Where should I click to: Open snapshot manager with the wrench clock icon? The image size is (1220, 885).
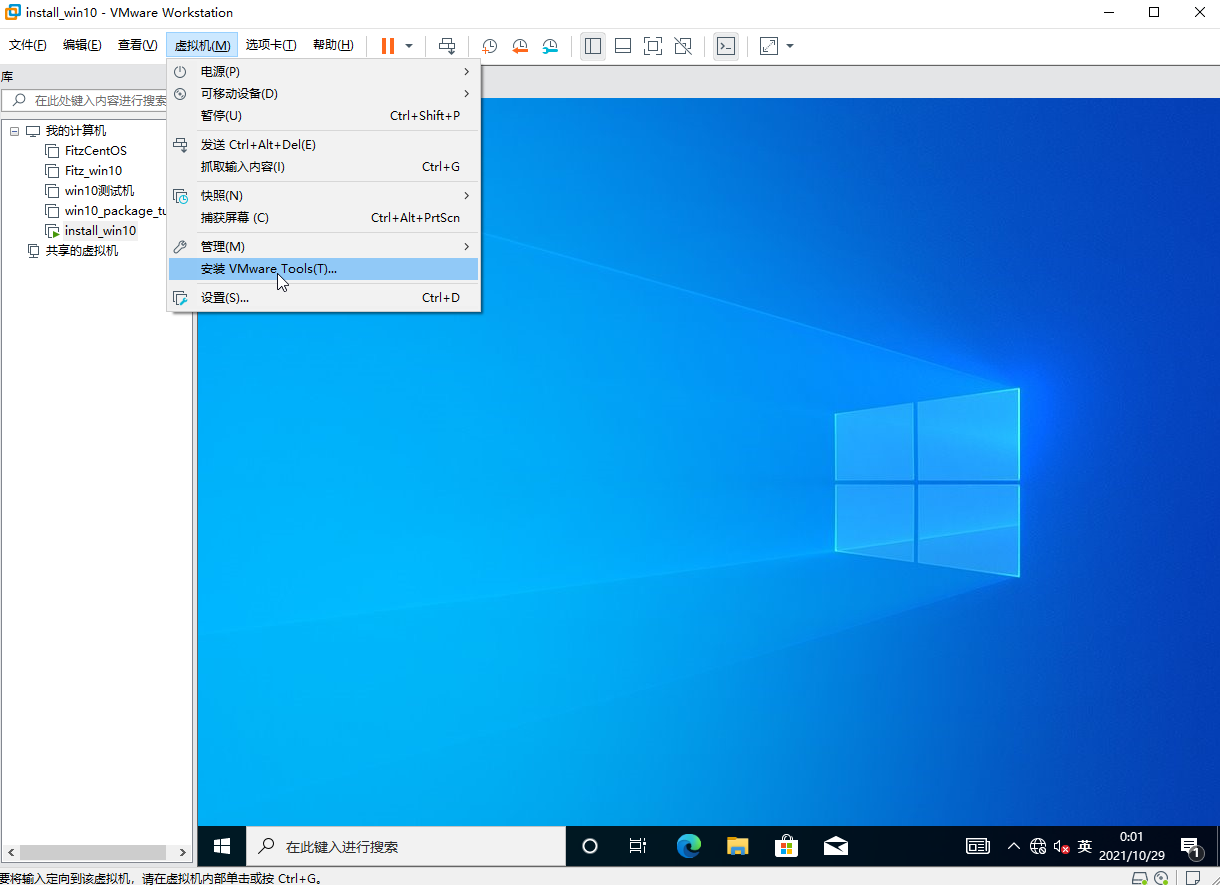tap(551, 46)
